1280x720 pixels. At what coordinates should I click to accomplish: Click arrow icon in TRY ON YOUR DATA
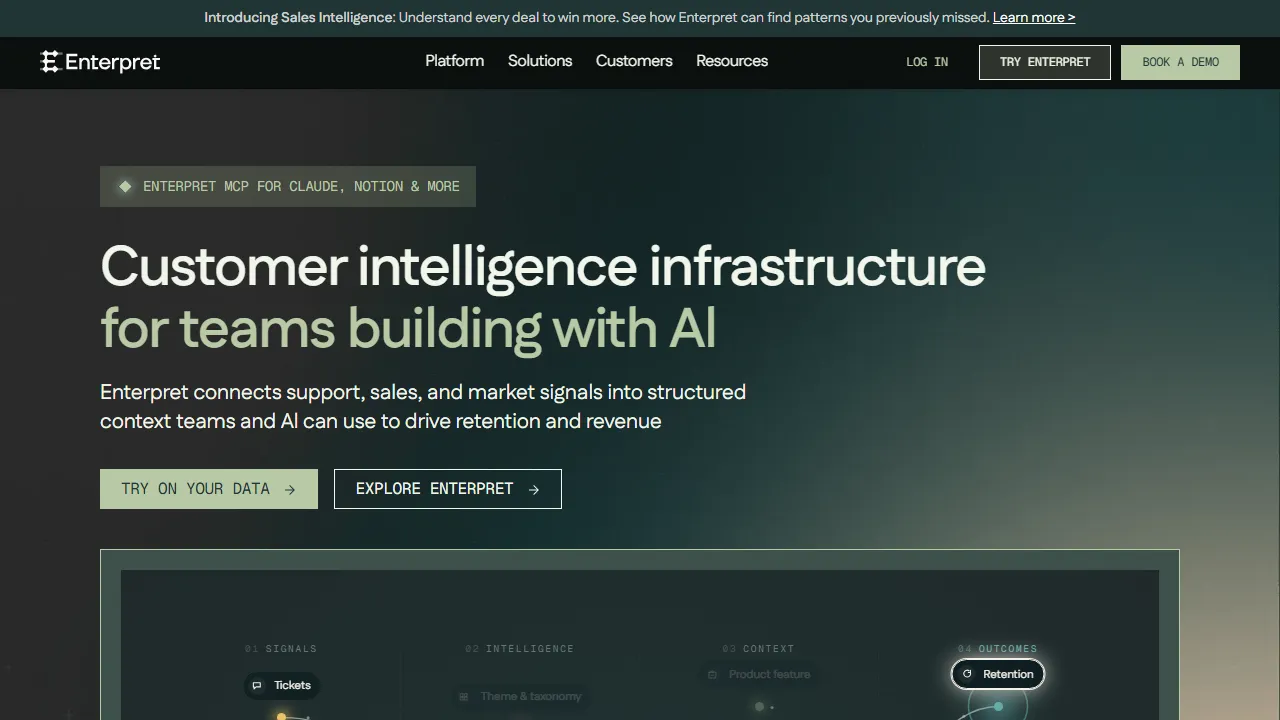(290, 489)
